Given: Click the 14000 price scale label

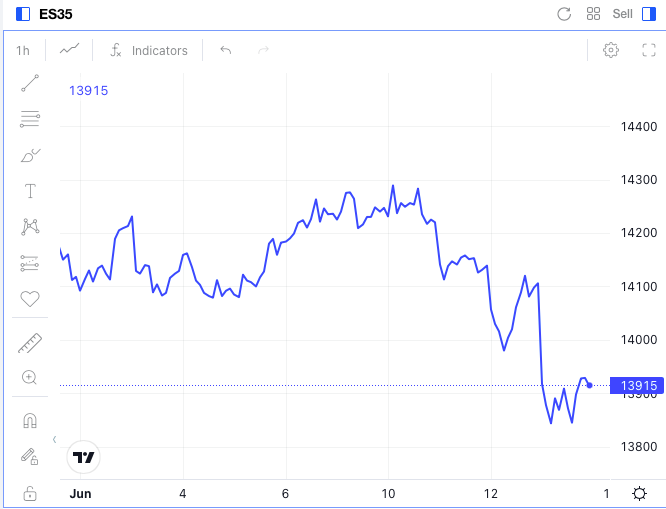Looking at the screenshot, I should (639, 340).
